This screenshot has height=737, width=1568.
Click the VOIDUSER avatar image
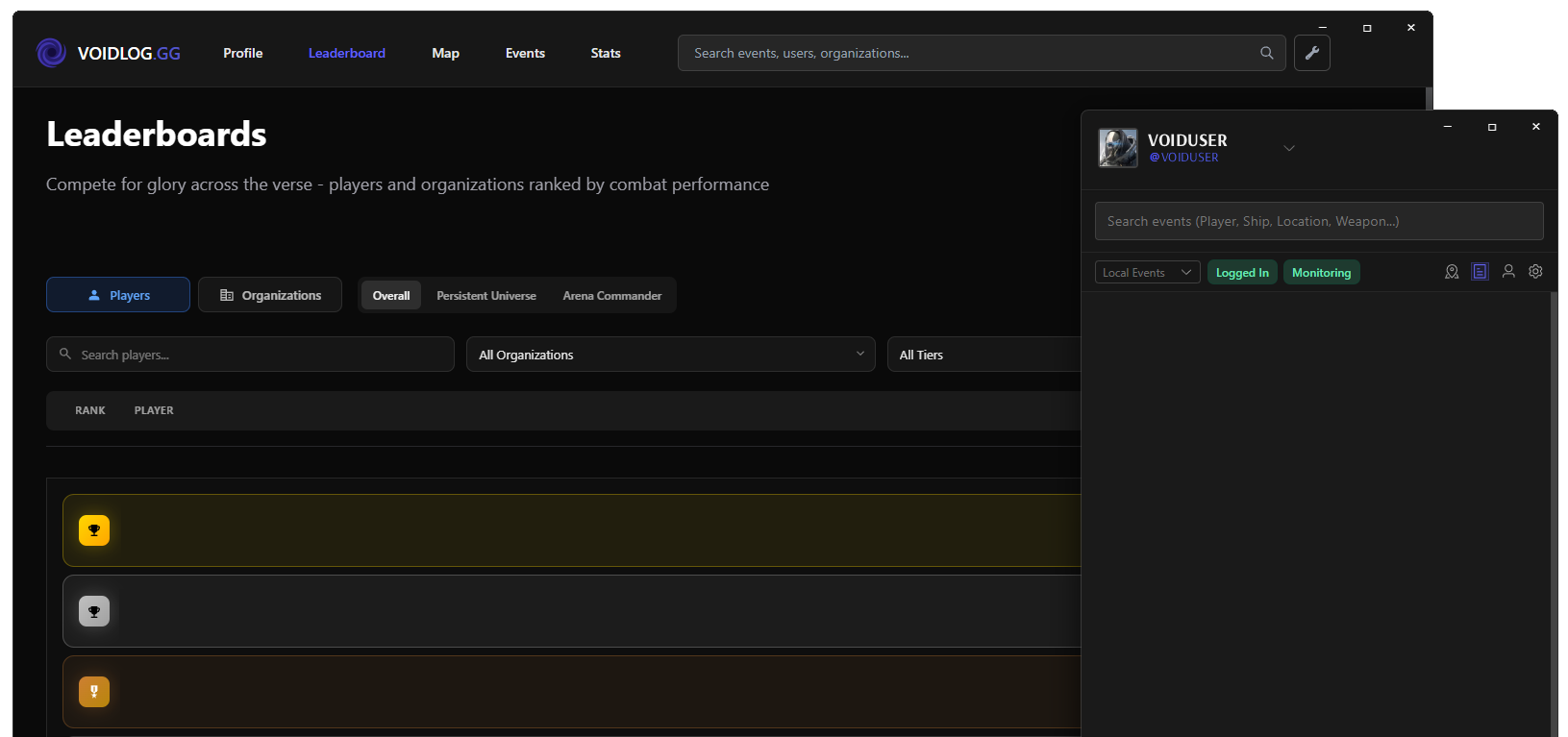tap(1118, 148)
